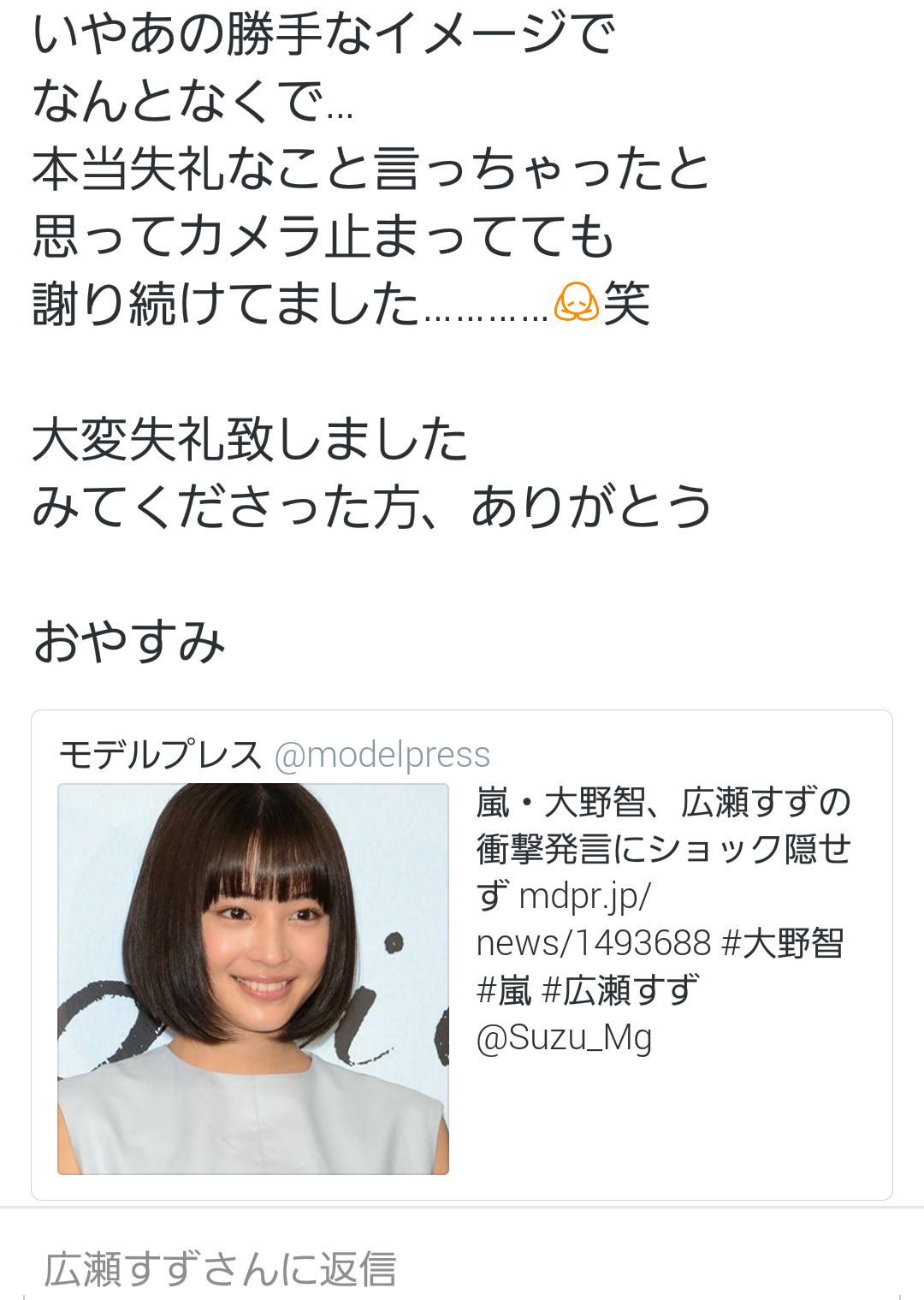The height and width of the screenshot is (1300, 924).
Task: Tap the 大変失礼致しました tweet line
Action: [250, 438]
